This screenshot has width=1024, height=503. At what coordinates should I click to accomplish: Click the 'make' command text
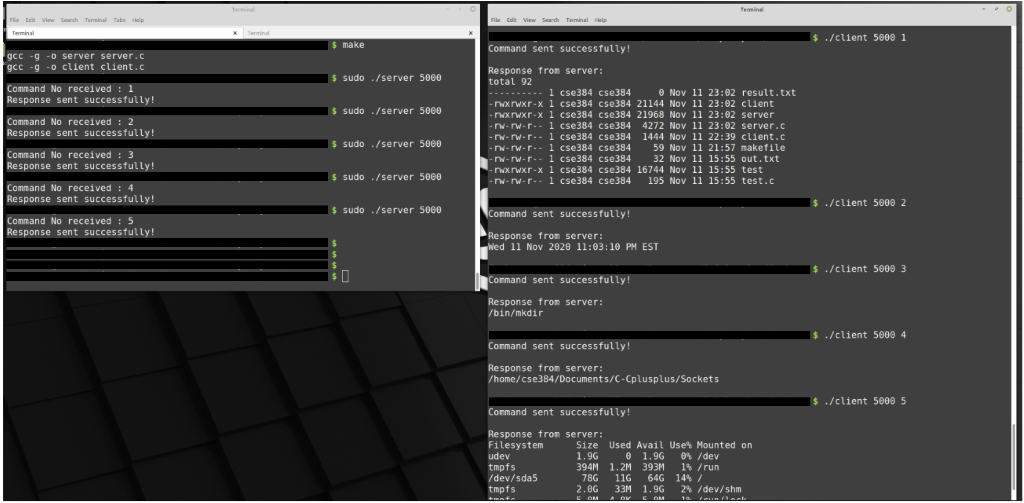click(x=353, y=45)
